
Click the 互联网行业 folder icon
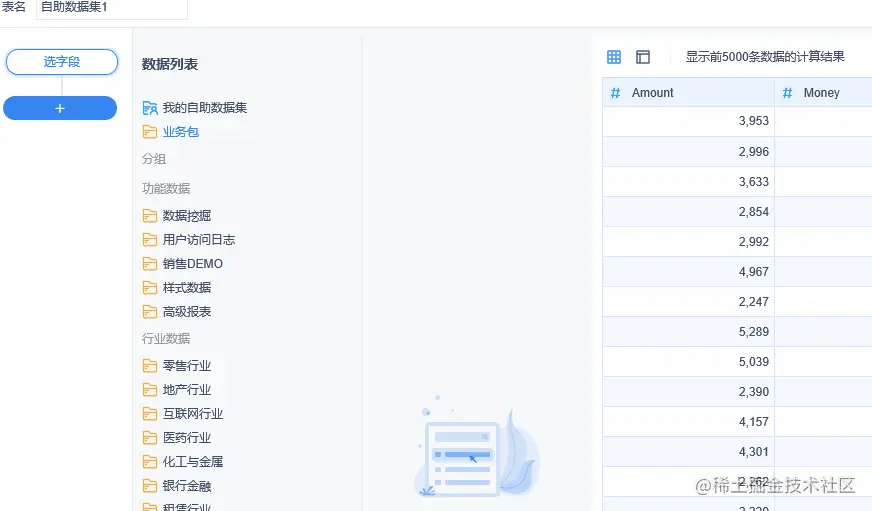(150, 414)
